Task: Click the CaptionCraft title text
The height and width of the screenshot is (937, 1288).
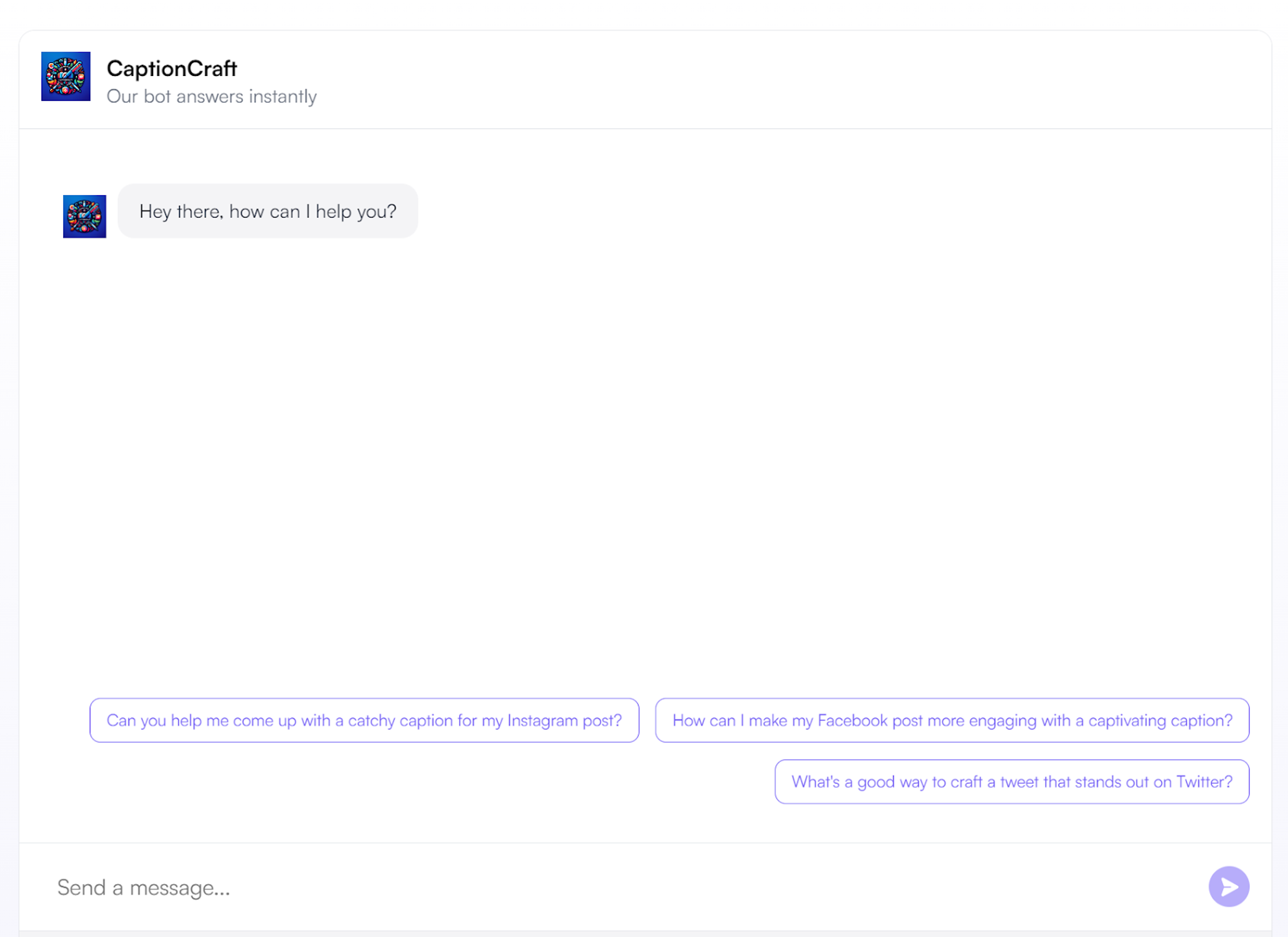Action: 172,68
